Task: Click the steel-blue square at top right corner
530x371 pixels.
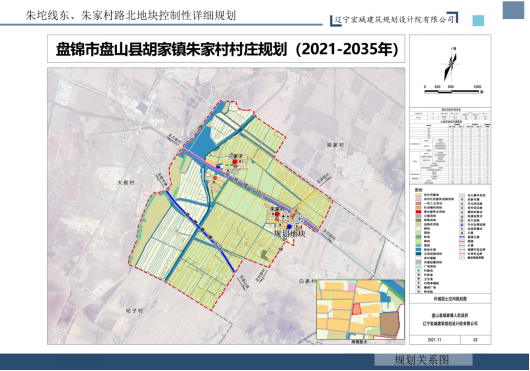Action: coord(513,10)
